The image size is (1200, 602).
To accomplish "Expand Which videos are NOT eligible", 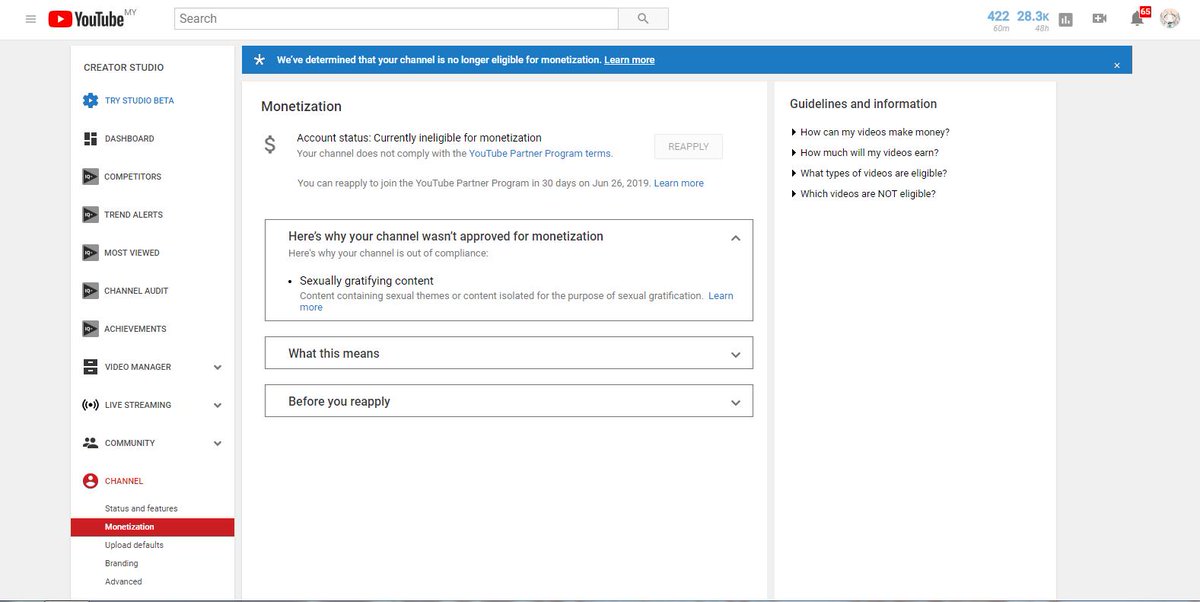I will [863, 194].
